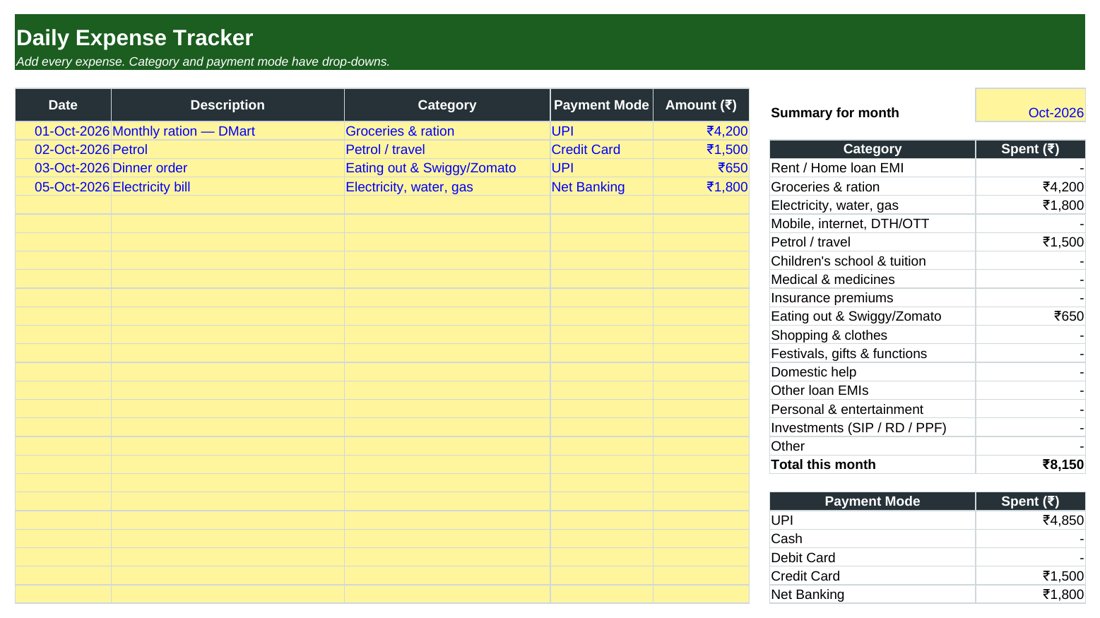Screen dimensions: 1100x618
Task: Select Insurance premiums summary row
Action: point(927,298)
